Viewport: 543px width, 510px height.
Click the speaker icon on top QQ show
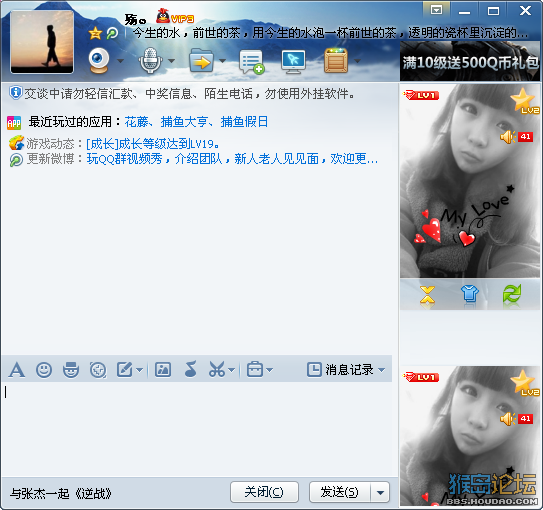(508, 137)
